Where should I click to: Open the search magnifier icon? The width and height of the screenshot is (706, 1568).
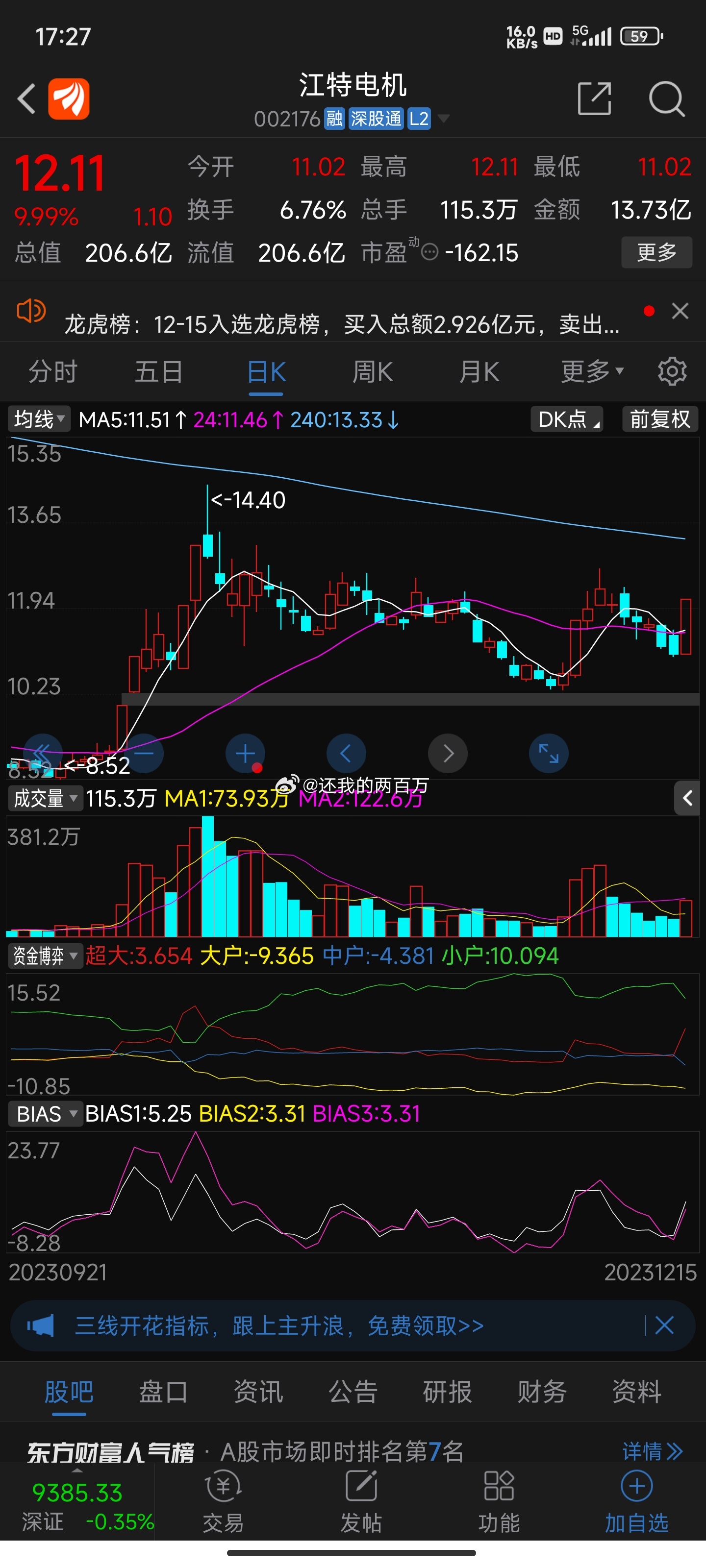pyautogui.click(x=666, y=98)
